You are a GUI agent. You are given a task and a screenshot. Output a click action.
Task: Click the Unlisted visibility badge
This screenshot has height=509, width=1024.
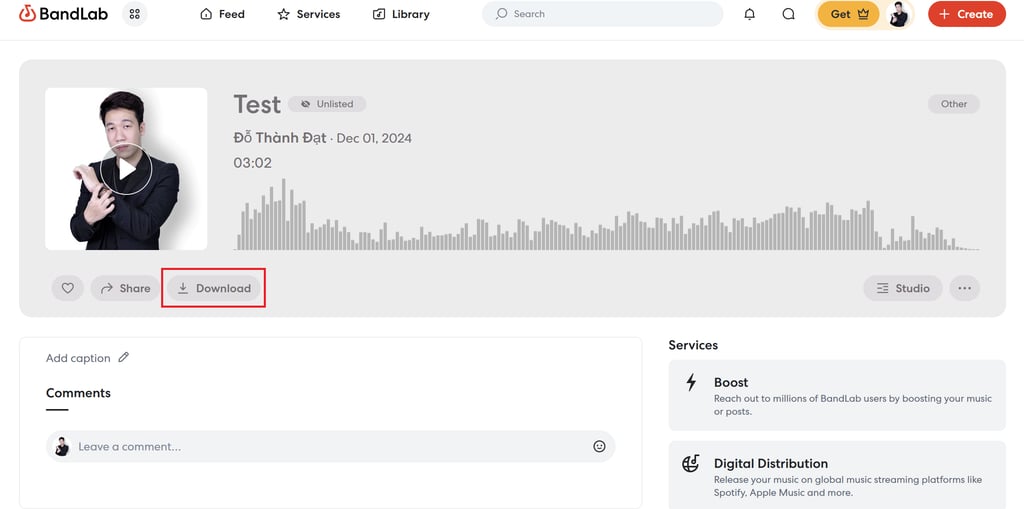pyautogui.click(x=327, y=104)
